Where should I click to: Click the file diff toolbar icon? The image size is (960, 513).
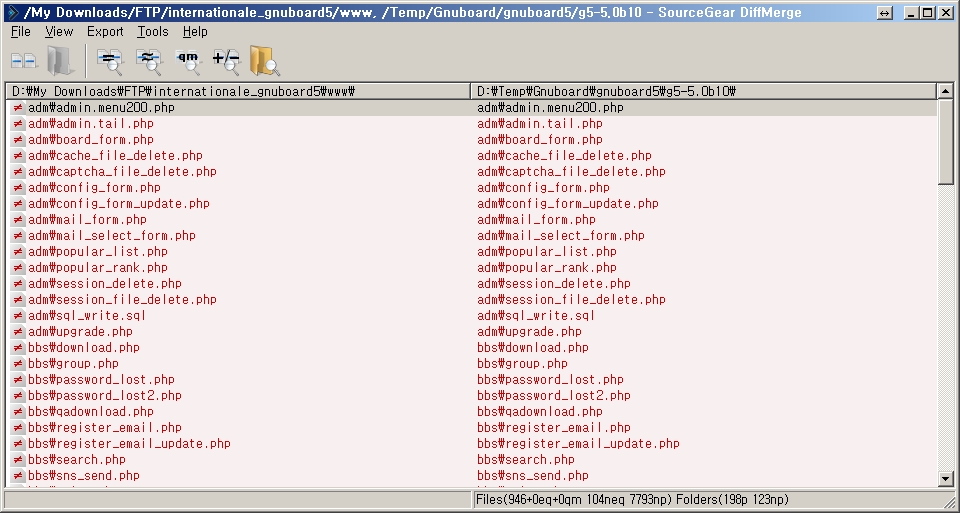tap(23, 61)
